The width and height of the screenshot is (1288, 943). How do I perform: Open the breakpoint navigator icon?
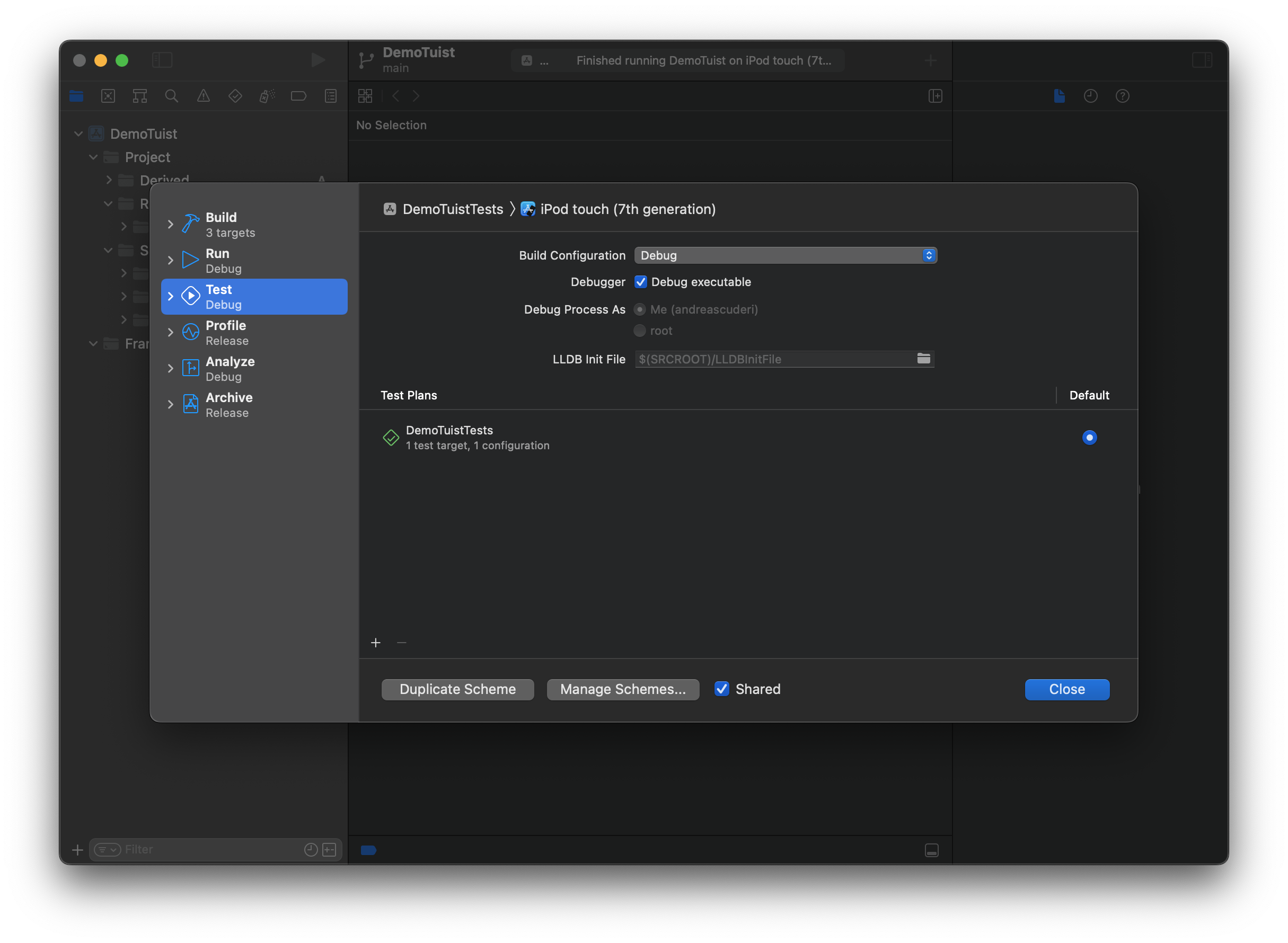click(299, 96)
